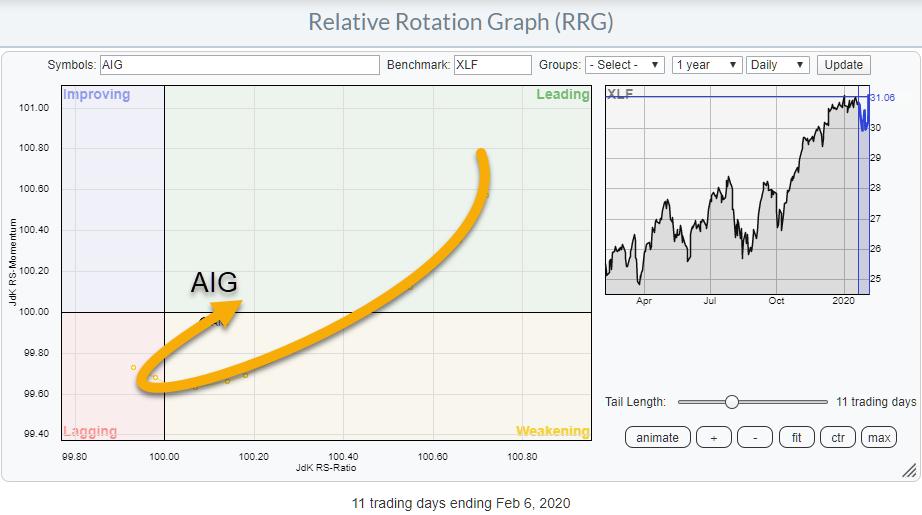922x515 pixels.
Task: Open the Groups select dropdown
Action: coord(625,65)
